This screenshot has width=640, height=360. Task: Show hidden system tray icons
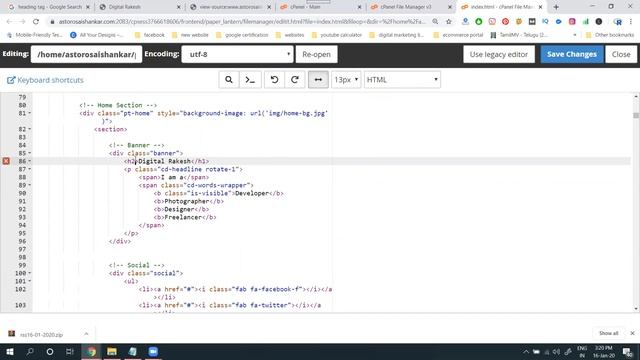[x=526, y=352]
